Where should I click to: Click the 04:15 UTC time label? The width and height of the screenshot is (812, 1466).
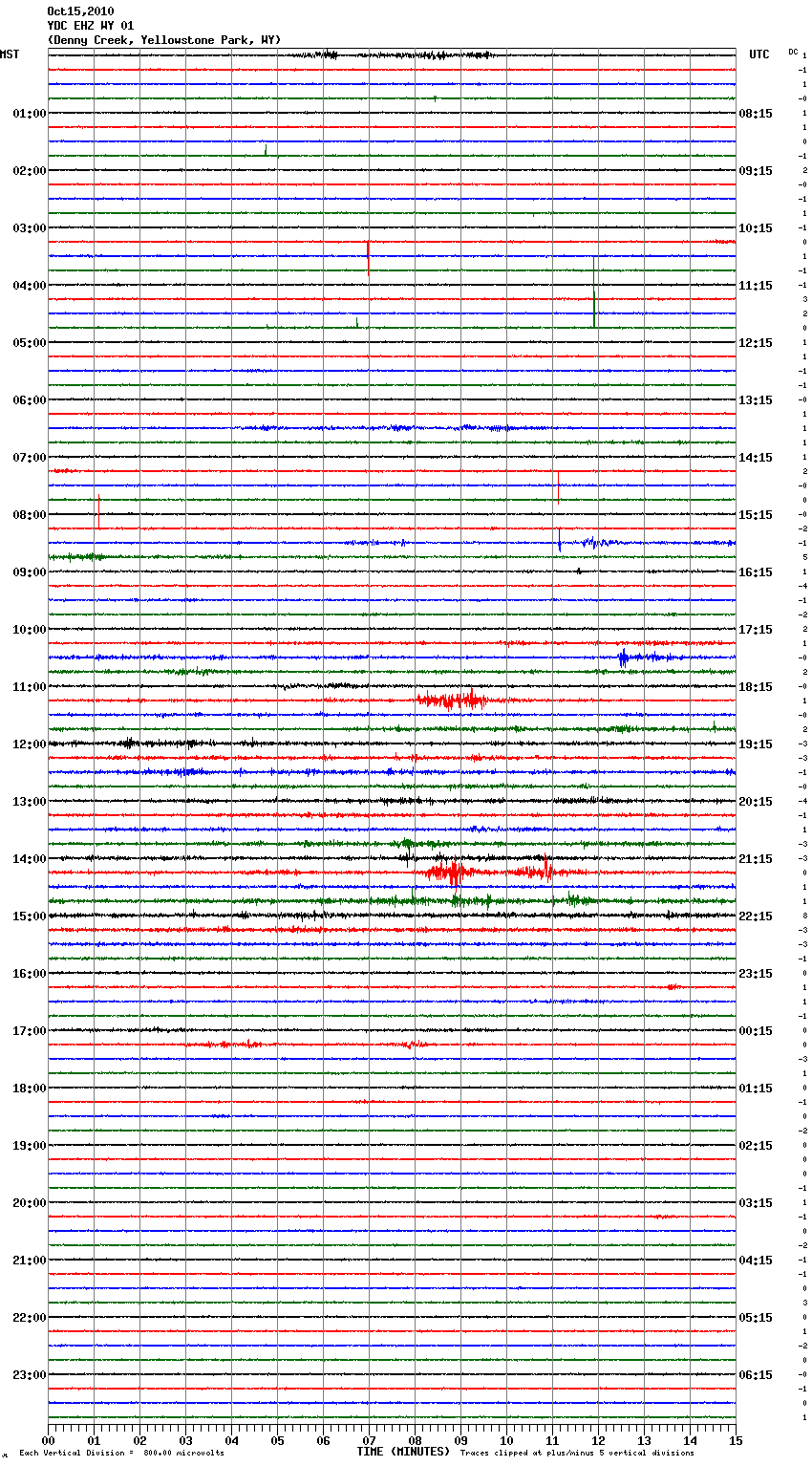pos(756,1261)
